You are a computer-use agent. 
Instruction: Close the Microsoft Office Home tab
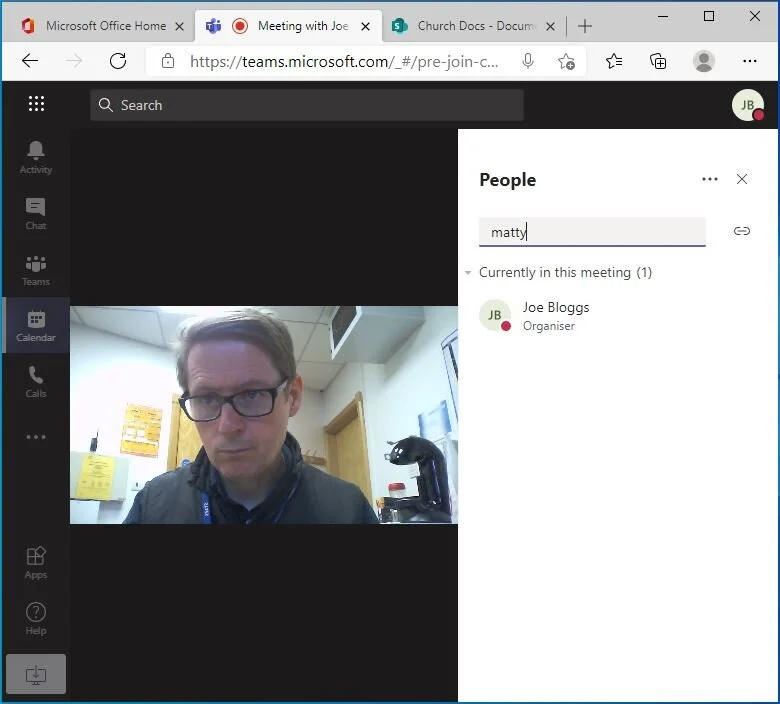180,26
